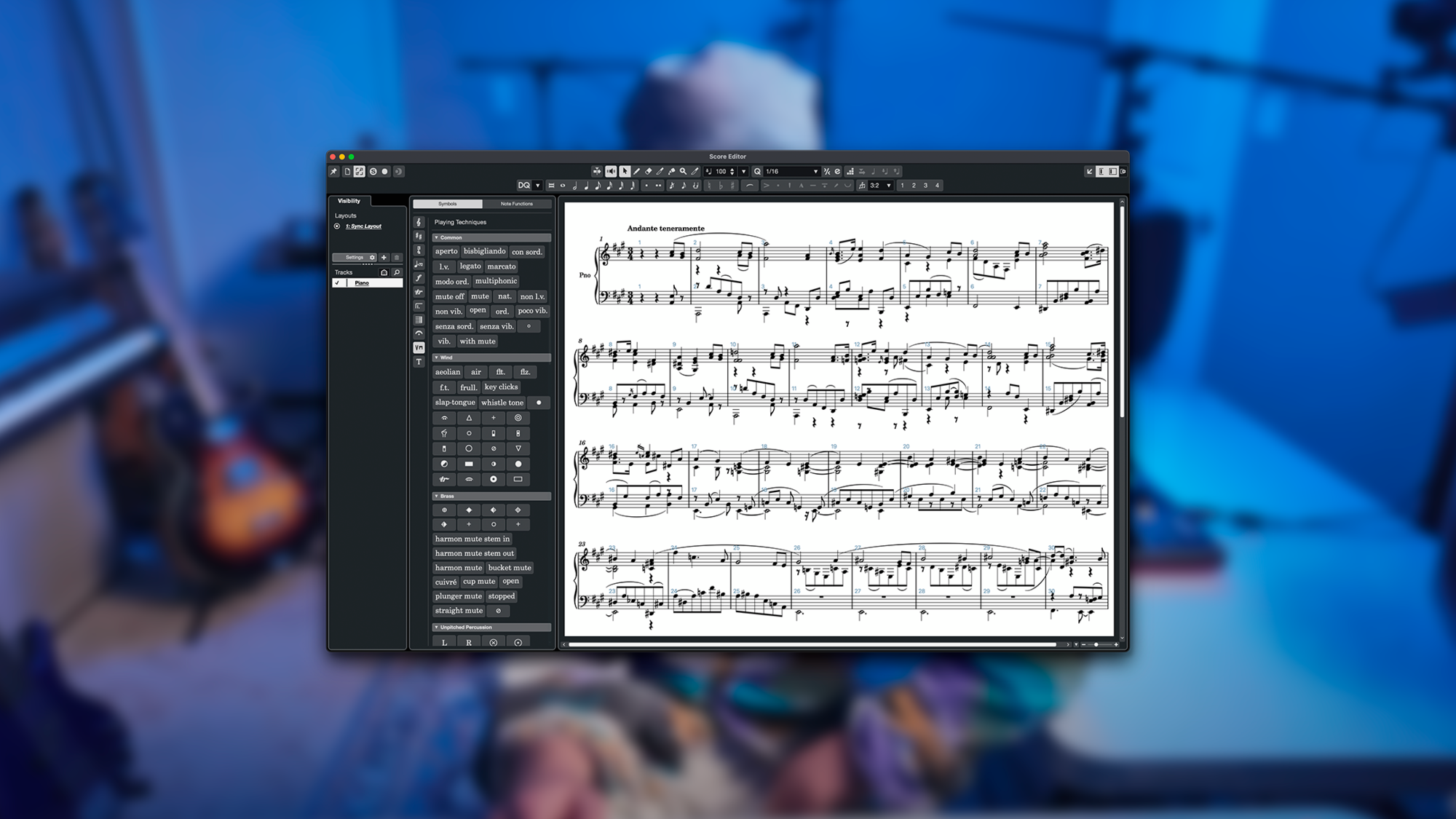The image size is (1456, 819).
Task: Select the Zoom magnifier tool
Action: point(683,172)
